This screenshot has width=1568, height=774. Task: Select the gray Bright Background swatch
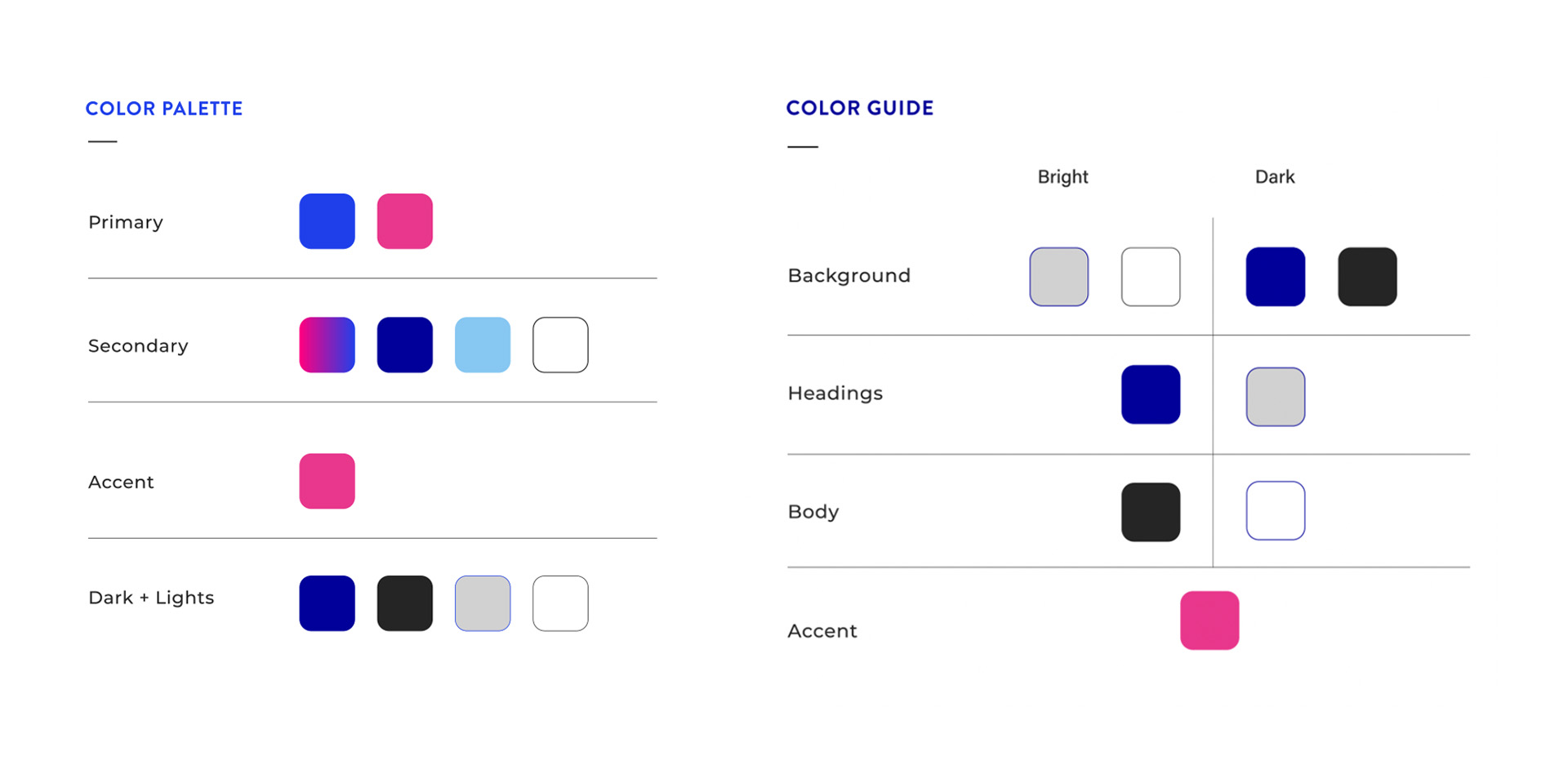point(1058,277)
